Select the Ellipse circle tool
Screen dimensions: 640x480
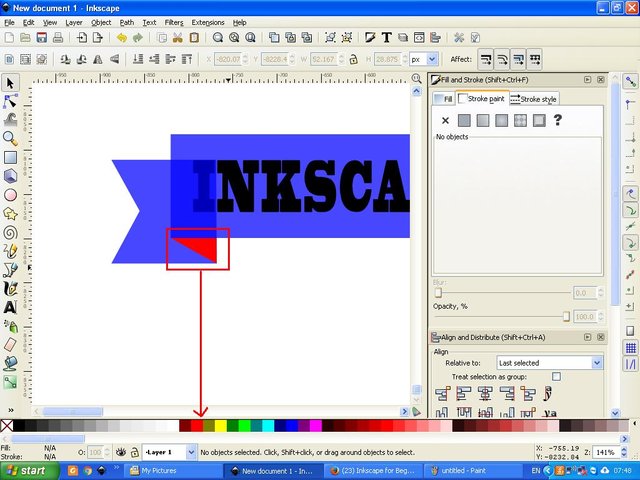(10, 195)
